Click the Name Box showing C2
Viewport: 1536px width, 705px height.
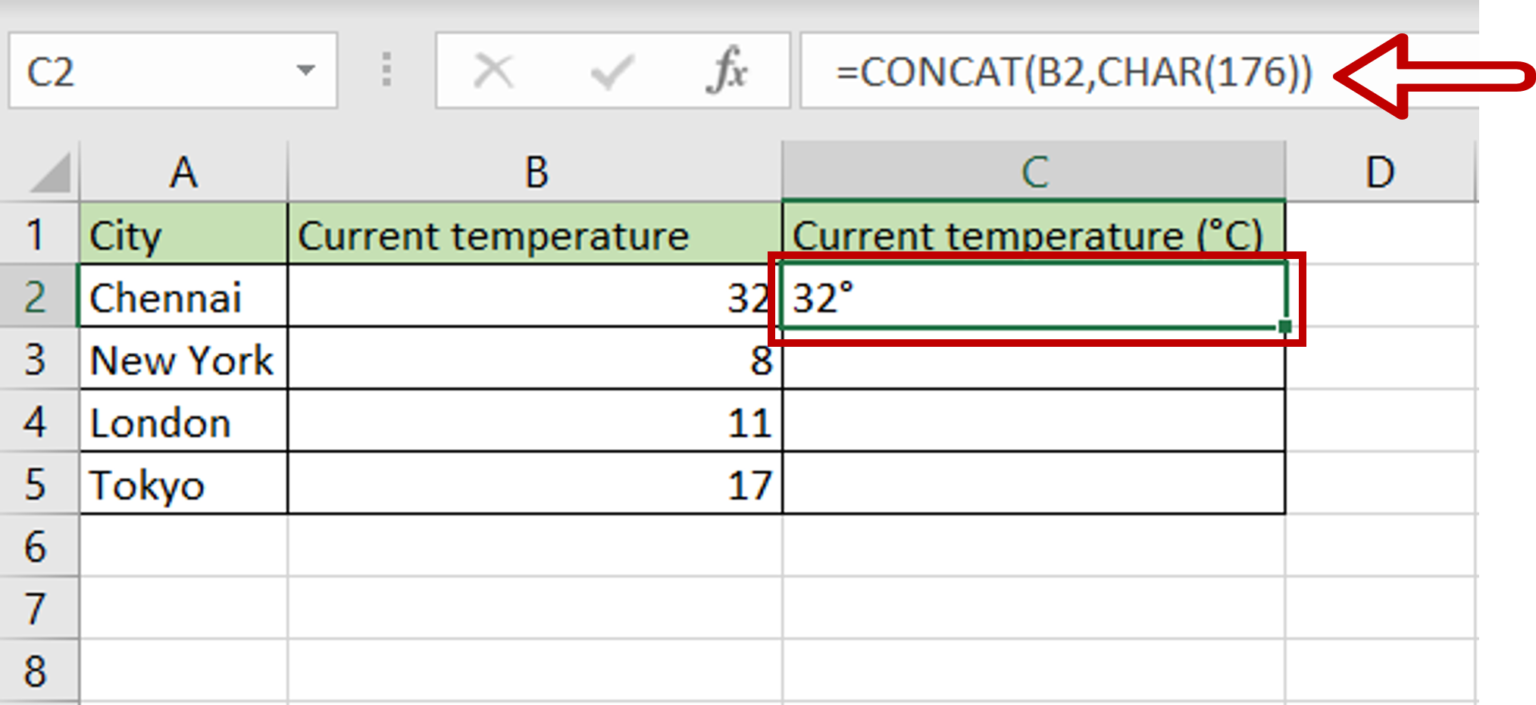click(172, 71)
